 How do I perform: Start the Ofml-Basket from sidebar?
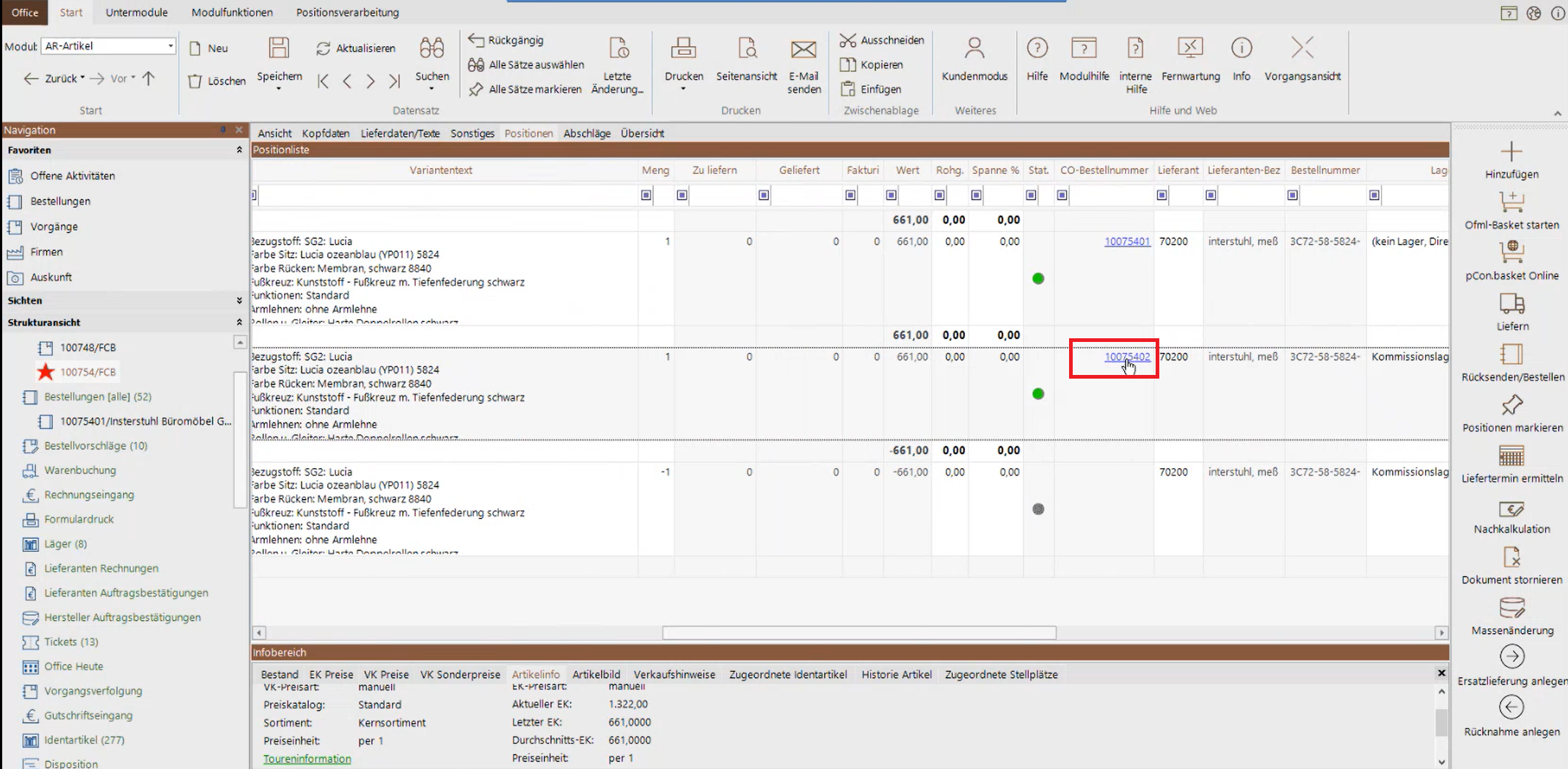coord(1512,202)
